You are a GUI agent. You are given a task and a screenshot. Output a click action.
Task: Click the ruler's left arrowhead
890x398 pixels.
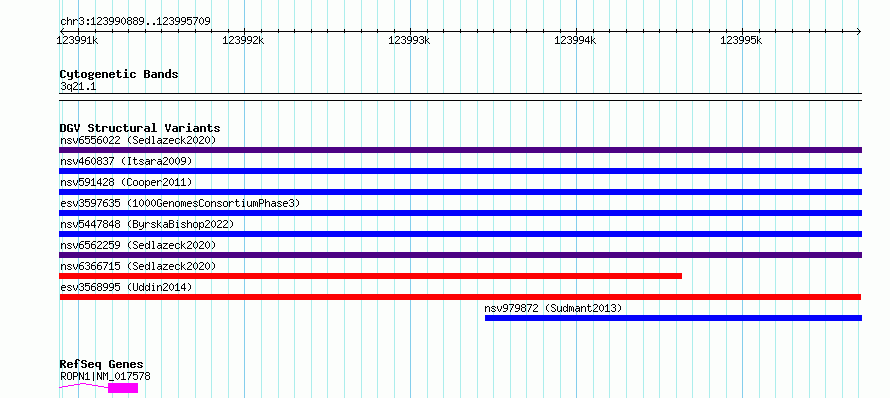pos(62,31)
